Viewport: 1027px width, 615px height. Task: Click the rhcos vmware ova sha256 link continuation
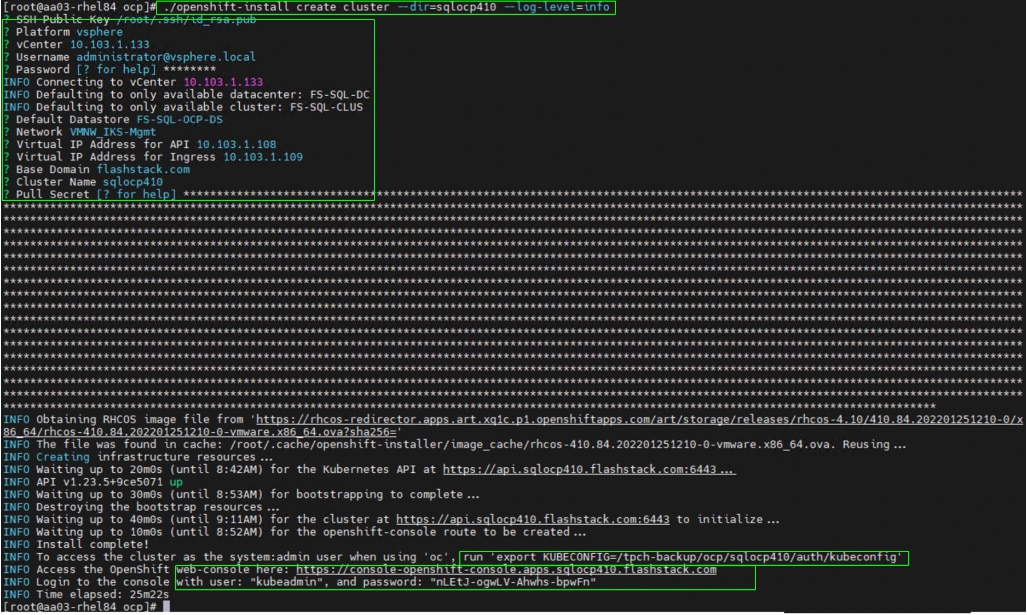click(200, 432)
